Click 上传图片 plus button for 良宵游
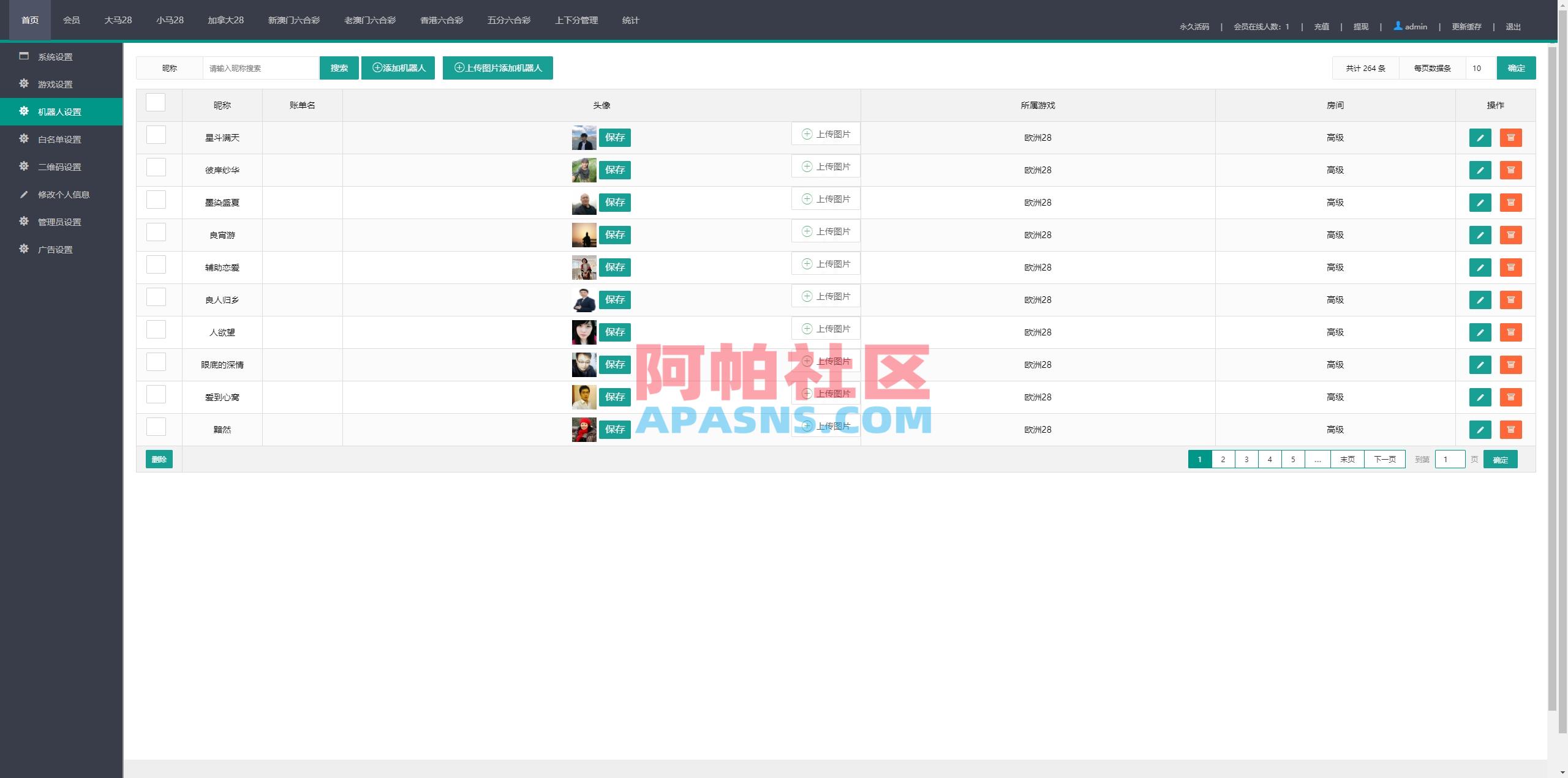 825,231
